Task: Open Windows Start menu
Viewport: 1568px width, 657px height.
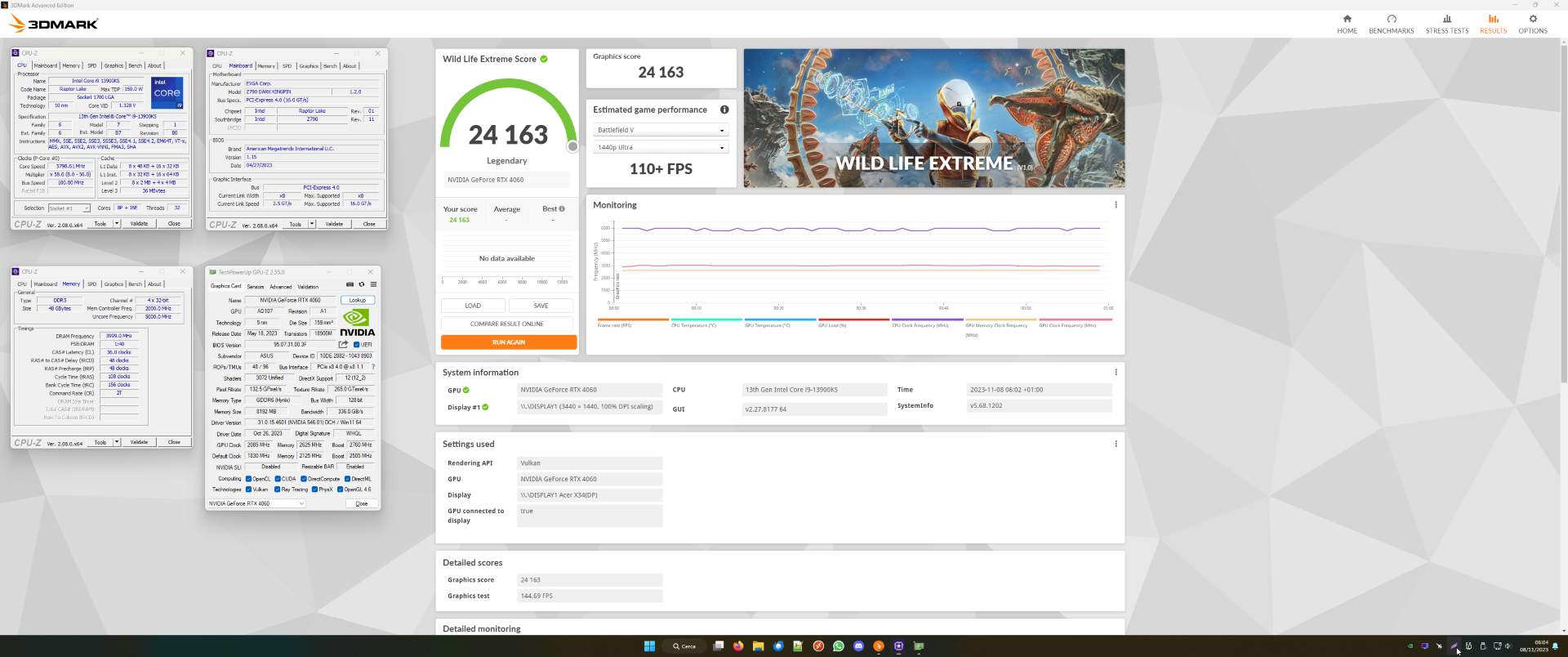Action: [x=649, y=646]
